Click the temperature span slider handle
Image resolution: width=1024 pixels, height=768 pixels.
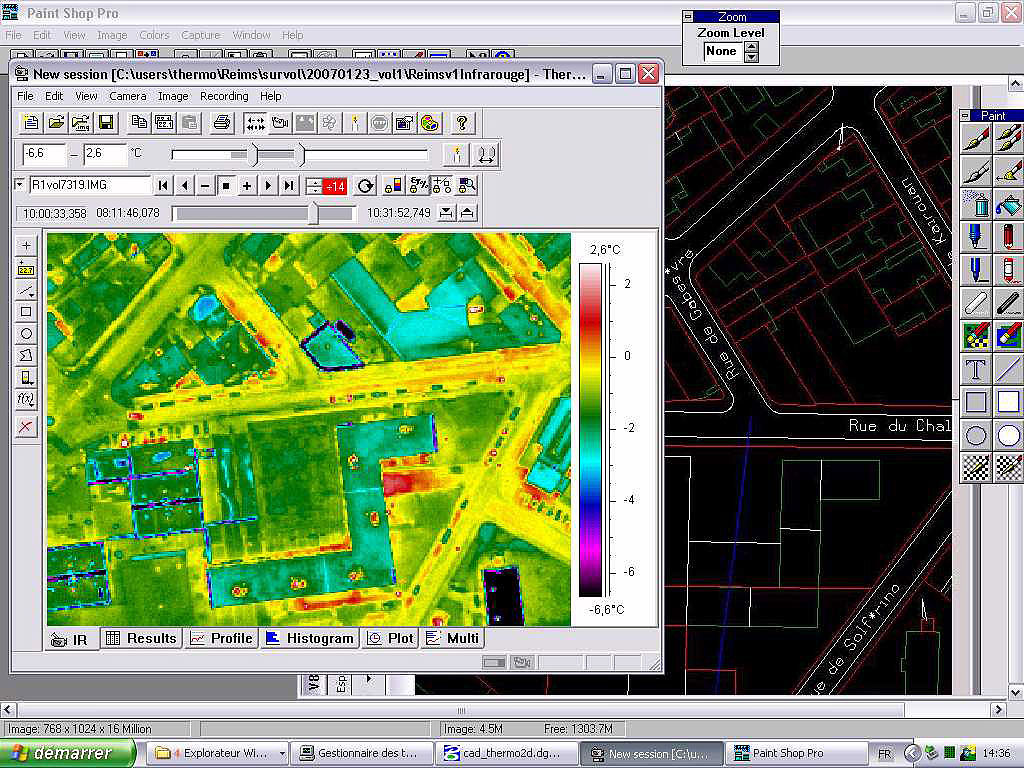pyautogui.click(x=253, y=155)
